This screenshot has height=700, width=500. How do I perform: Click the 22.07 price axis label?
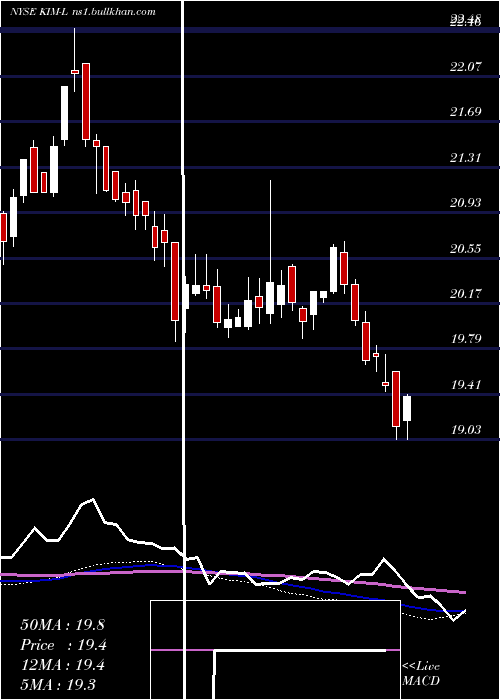click(466, 67)
